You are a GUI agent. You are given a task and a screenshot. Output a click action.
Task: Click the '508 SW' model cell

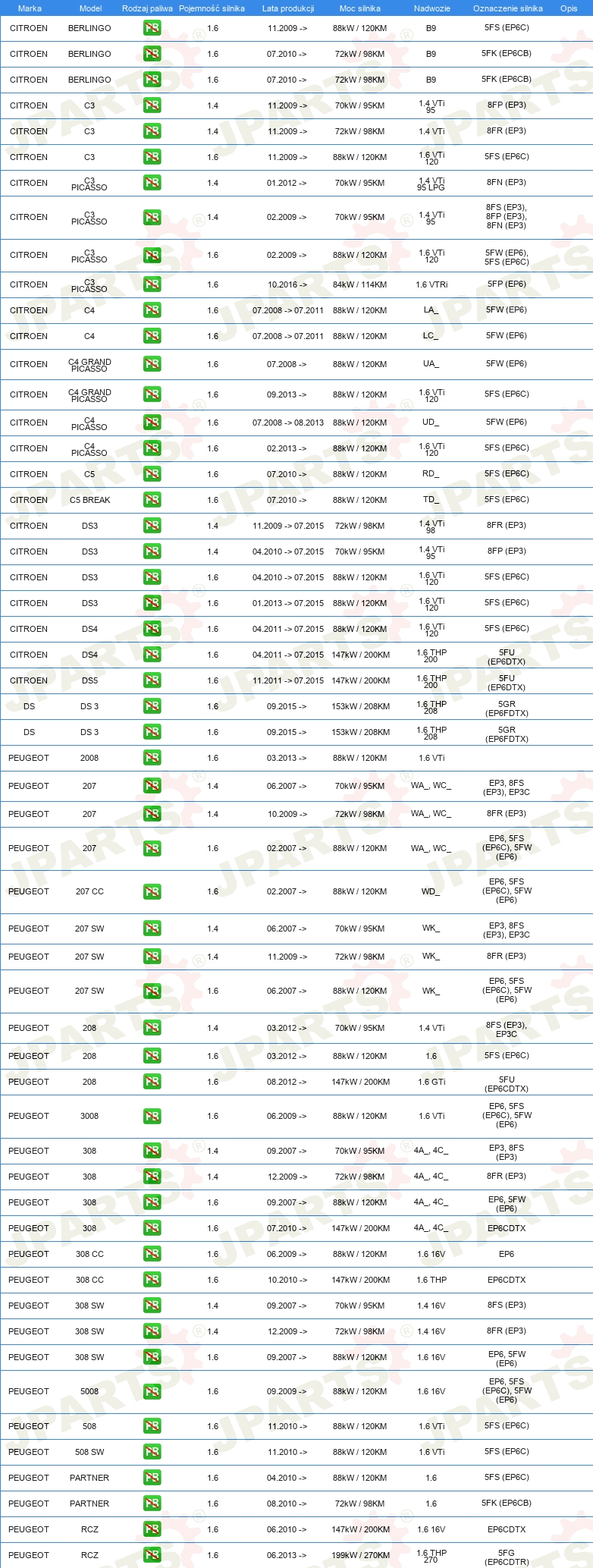coord(89,1452)
